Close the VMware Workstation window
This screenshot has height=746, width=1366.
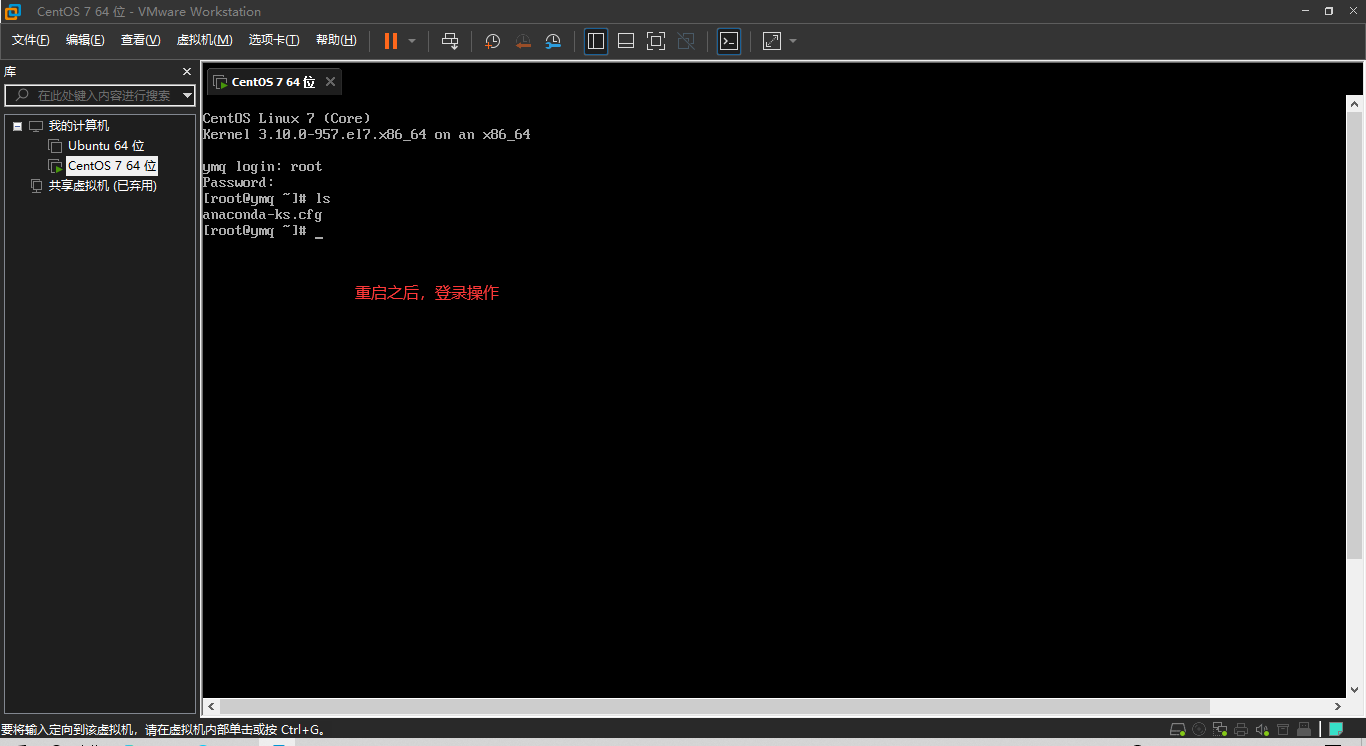[x=1353, y=11]
